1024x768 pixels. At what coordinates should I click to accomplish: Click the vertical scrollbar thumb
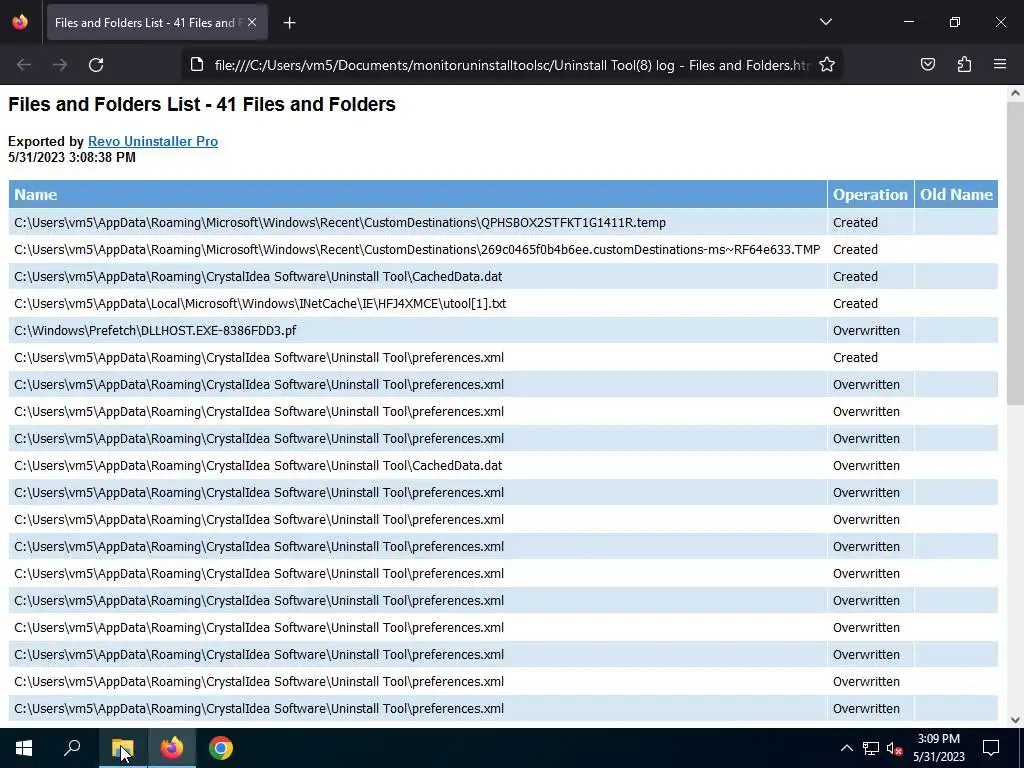coord(1015,254)
